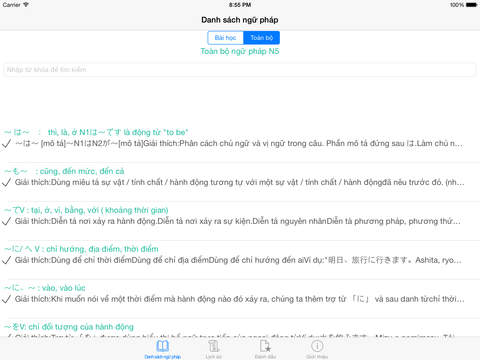Open grammar entry 'cũng, đến mức, đến cả'
The image size is (480, 360).
click(x=64, y=171)
